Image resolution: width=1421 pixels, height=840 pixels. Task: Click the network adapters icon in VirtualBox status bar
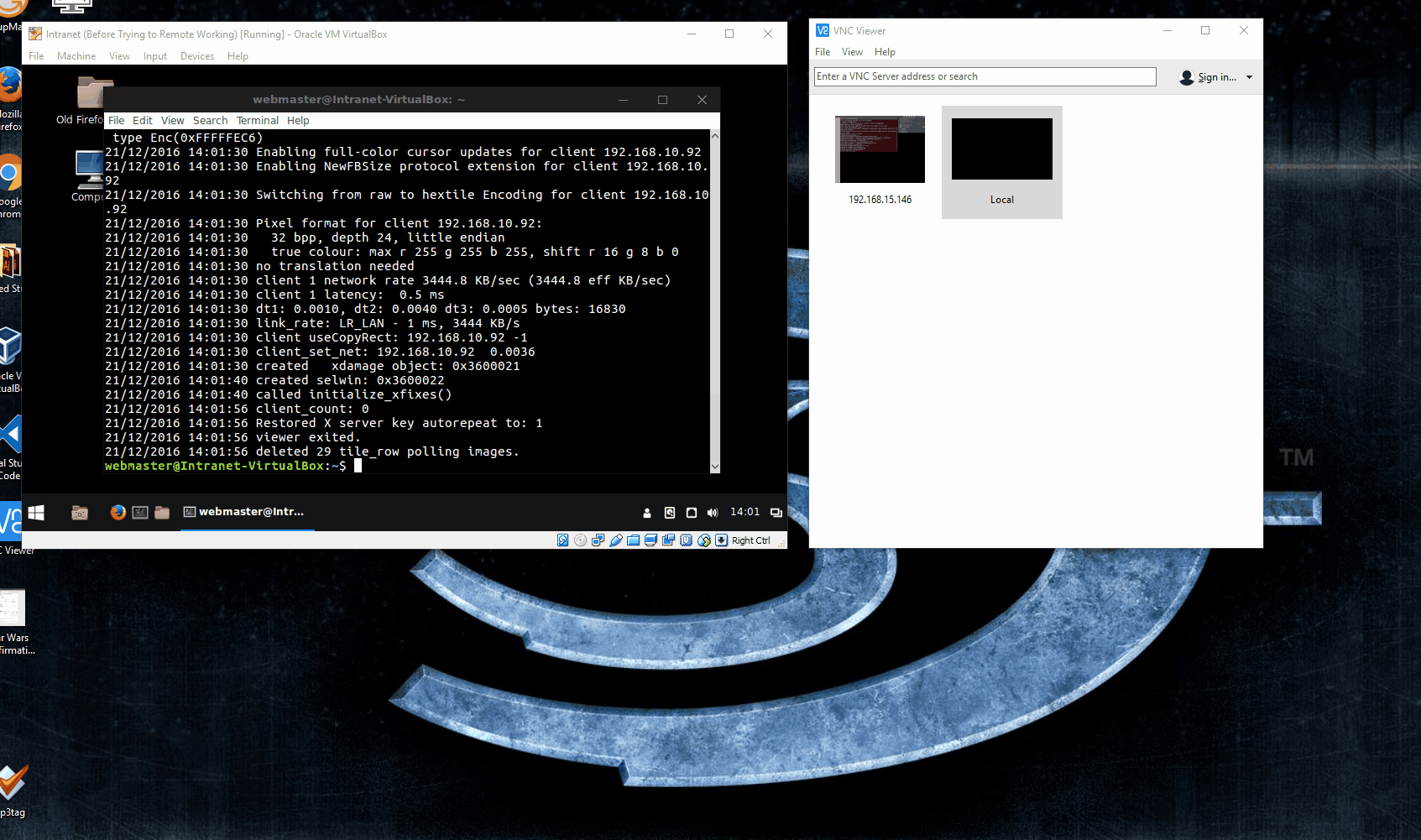pos(598,540)
